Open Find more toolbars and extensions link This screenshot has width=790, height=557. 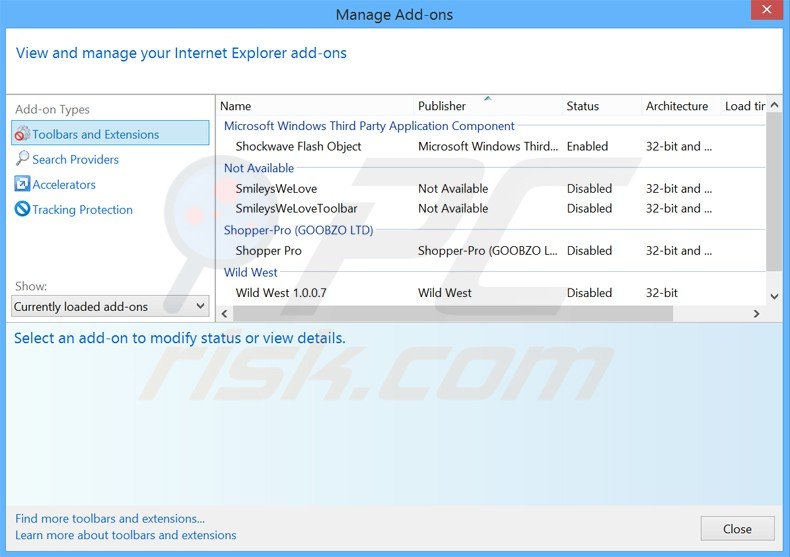click(x=110, y=519)
